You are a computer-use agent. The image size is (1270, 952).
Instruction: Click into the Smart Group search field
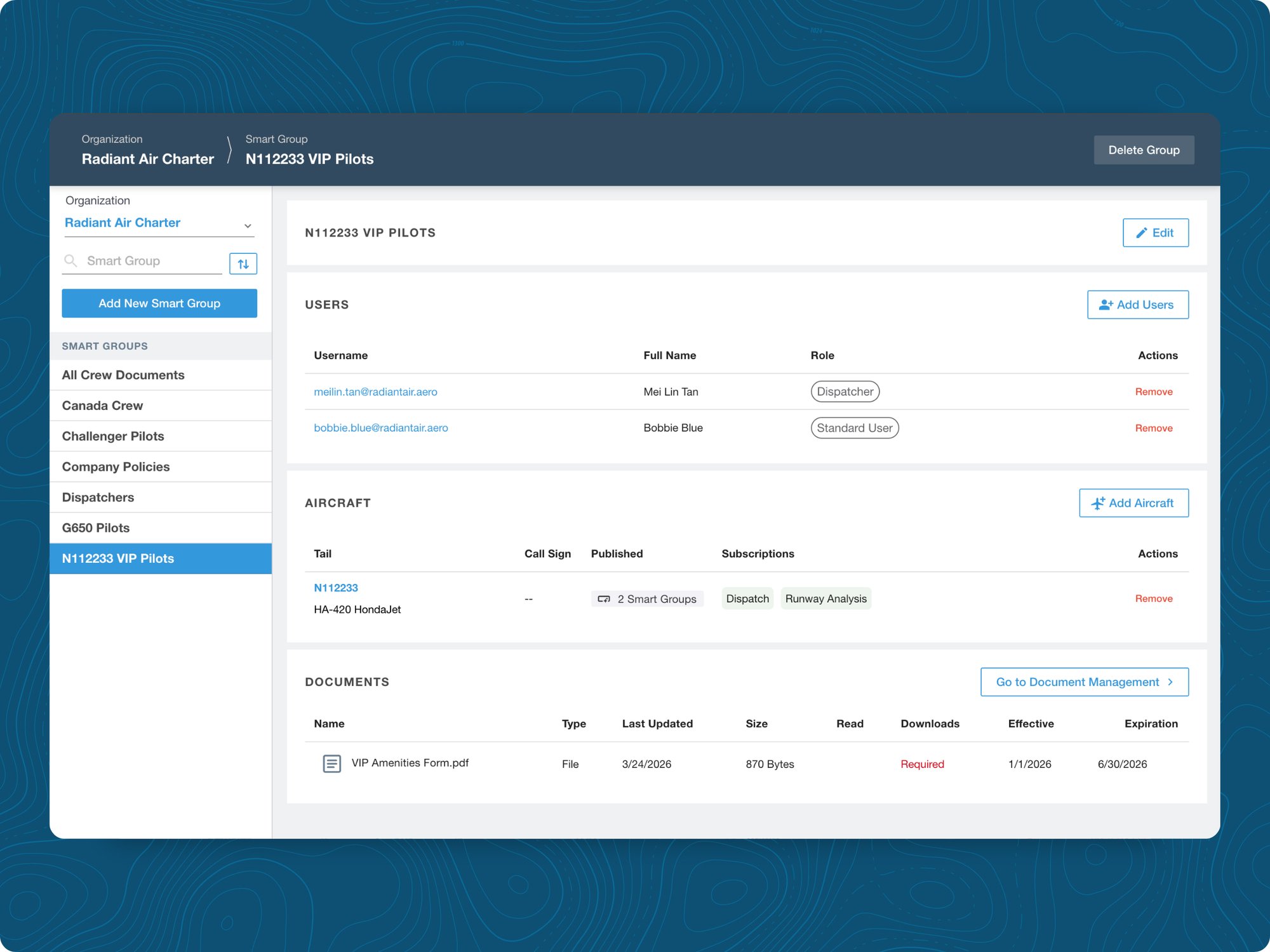tap(152, 261)
